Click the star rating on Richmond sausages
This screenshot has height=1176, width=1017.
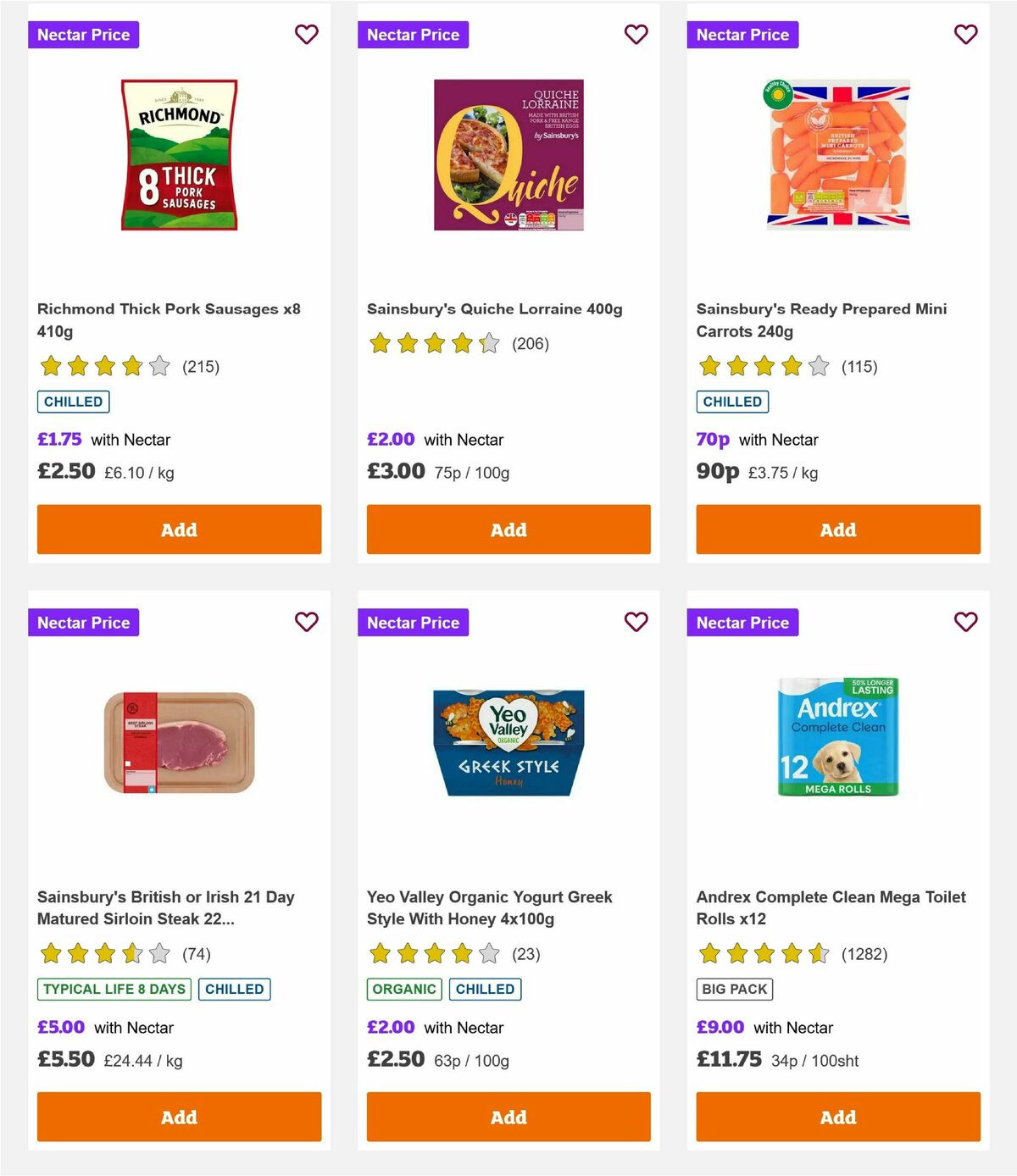click(103, 366)
